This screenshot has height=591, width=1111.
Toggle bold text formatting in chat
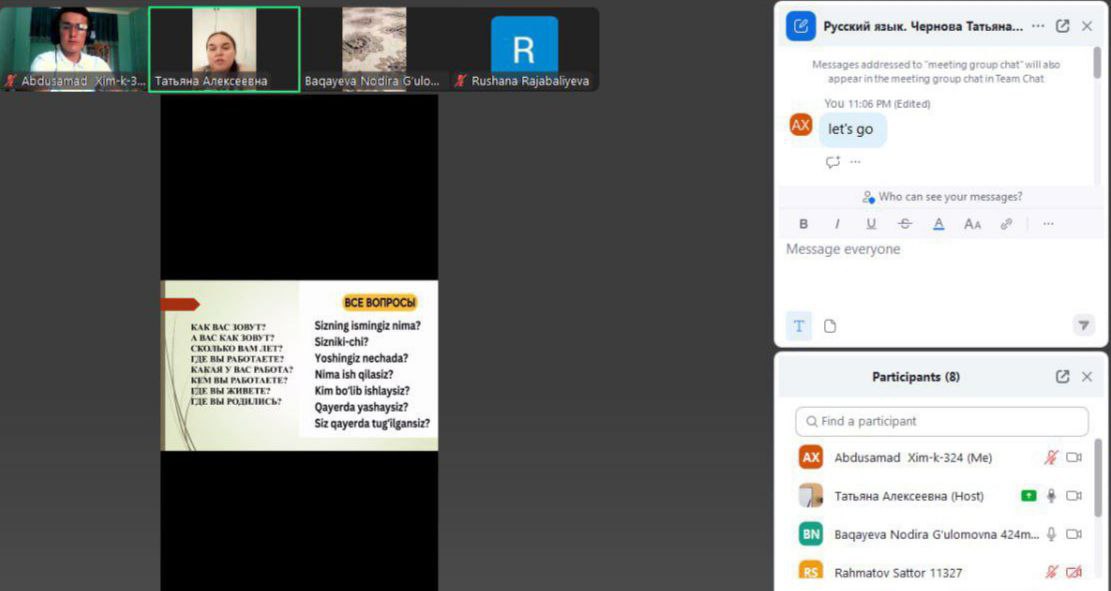pyautogui.click(x=803, y=224)
